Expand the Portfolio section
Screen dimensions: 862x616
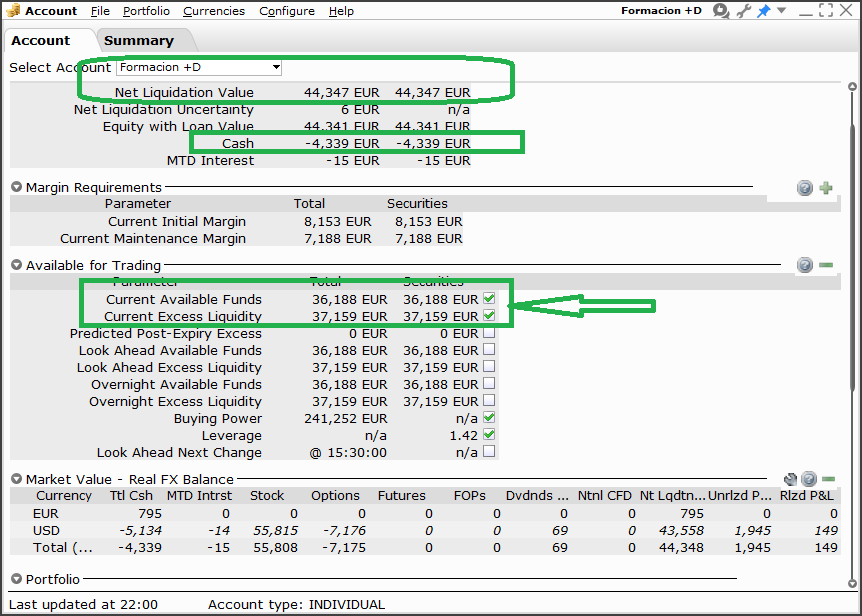(17, 579)
